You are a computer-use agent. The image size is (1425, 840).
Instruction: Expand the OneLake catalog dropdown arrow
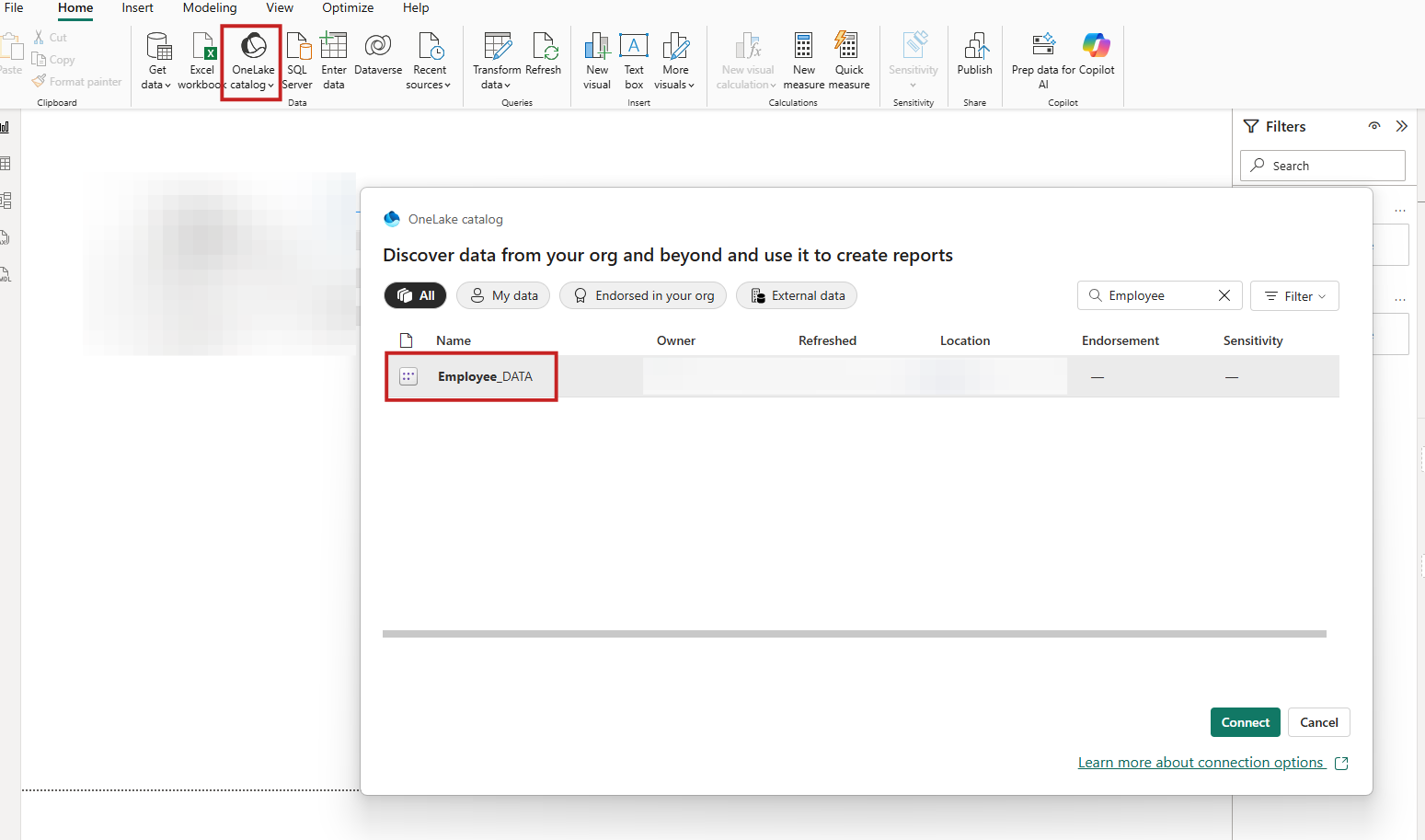pos(270,86)
